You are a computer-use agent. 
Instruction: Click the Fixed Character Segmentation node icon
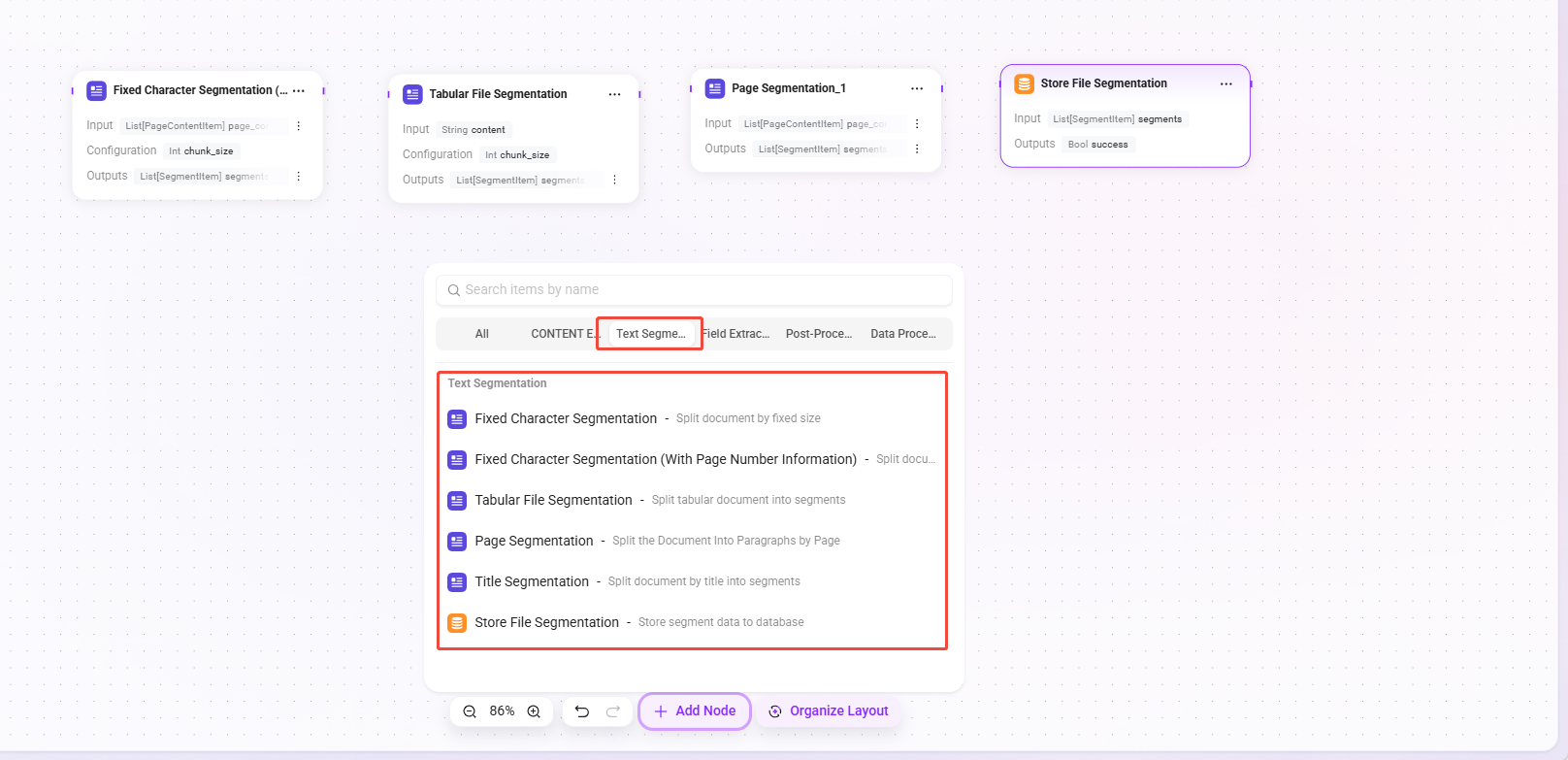96,90
